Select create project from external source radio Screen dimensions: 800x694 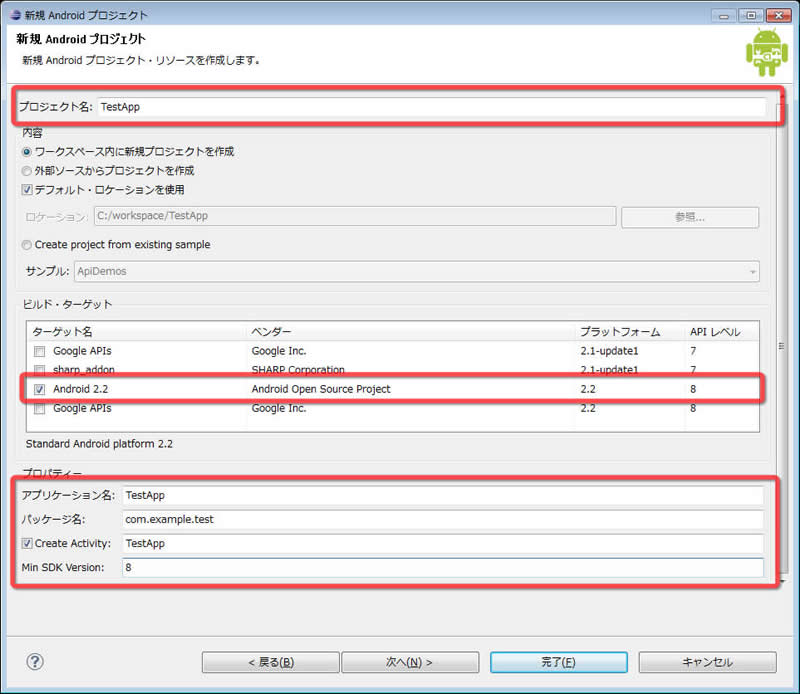point(27,171)
